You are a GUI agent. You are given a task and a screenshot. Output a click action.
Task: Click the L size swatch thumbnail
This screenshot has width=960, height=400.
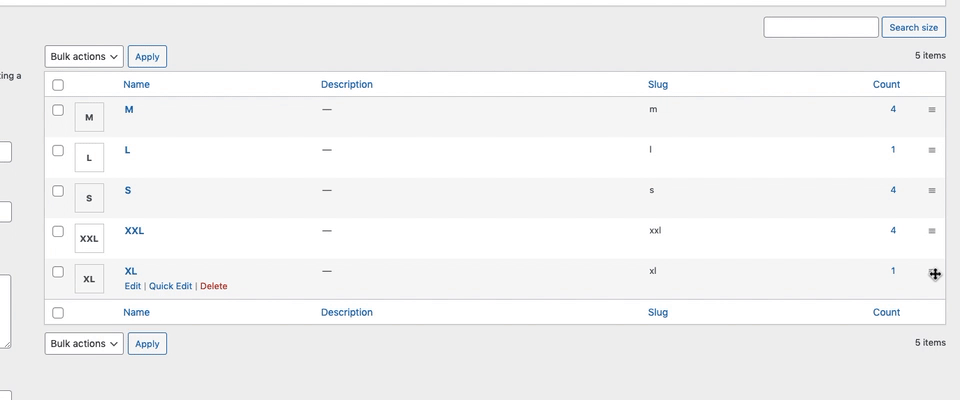click(89, 158)
